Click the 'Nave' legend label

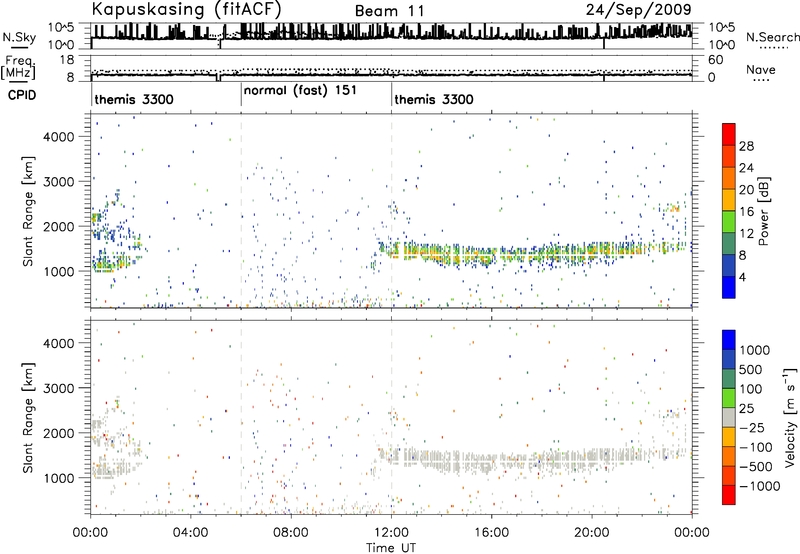coord(761,69)
